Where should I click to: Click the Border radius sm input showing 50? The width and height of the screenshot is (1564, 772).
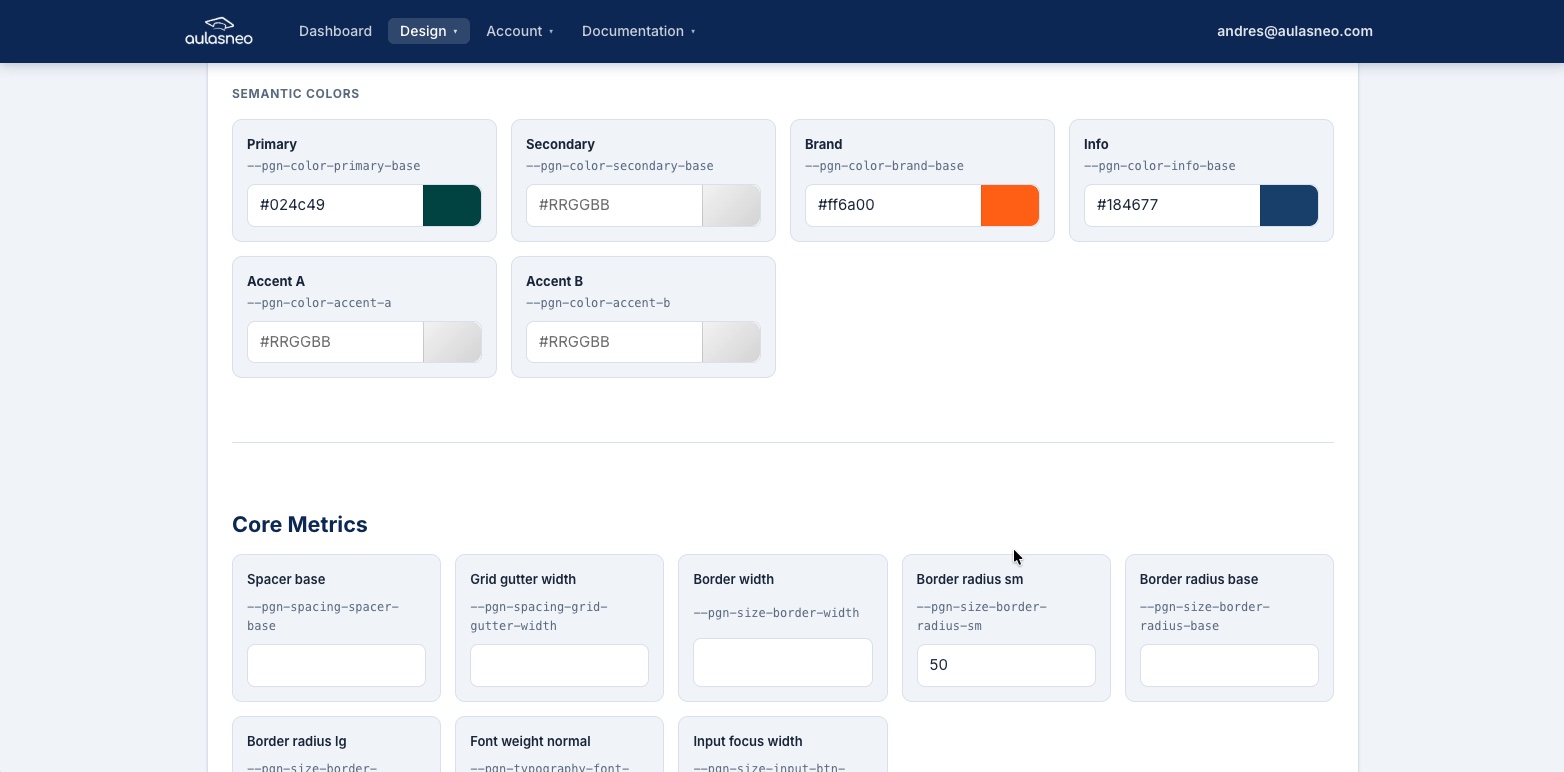pyautogui.click(x=1006, y=665)
